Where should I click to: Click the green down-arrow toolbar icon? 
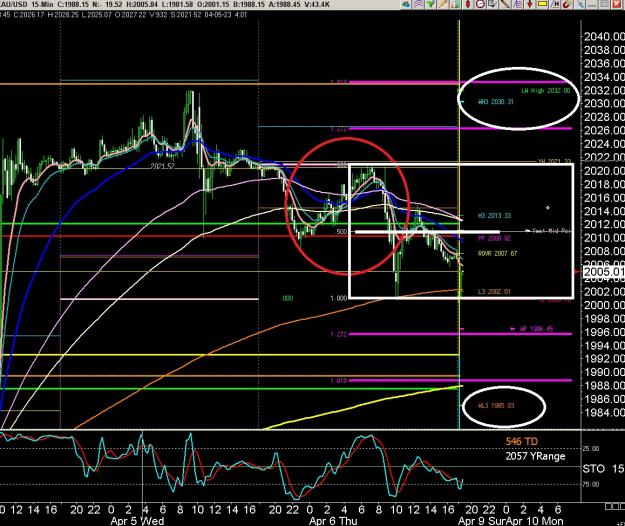point(430,4)
